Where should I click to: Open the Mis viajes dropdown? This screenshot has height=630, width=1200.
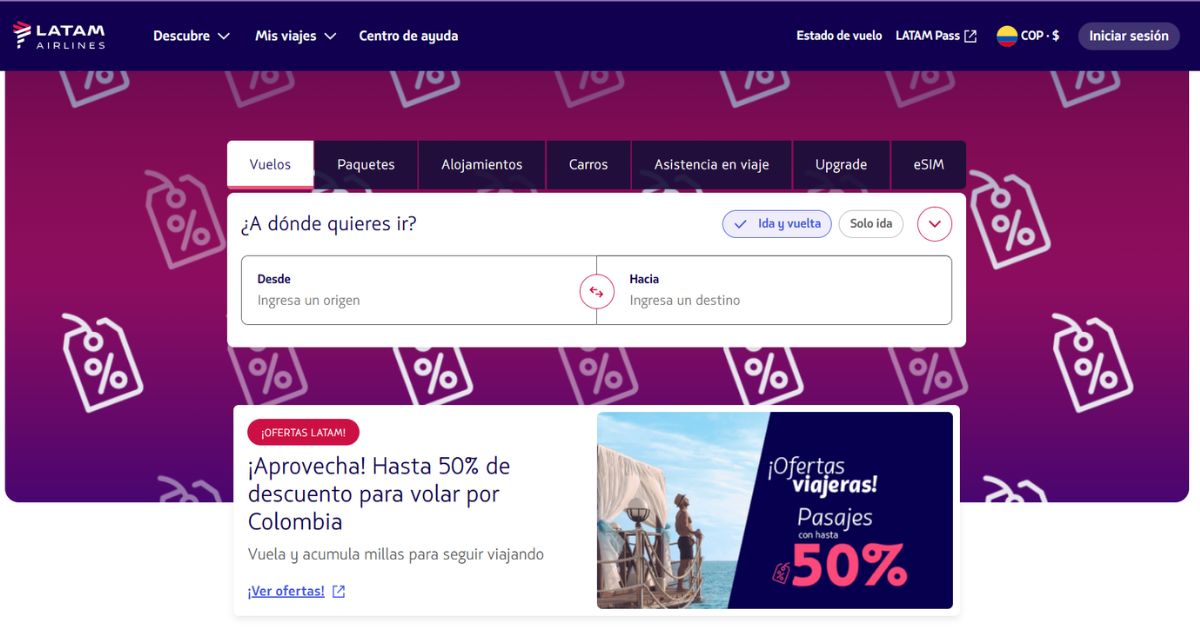(295, 36)
